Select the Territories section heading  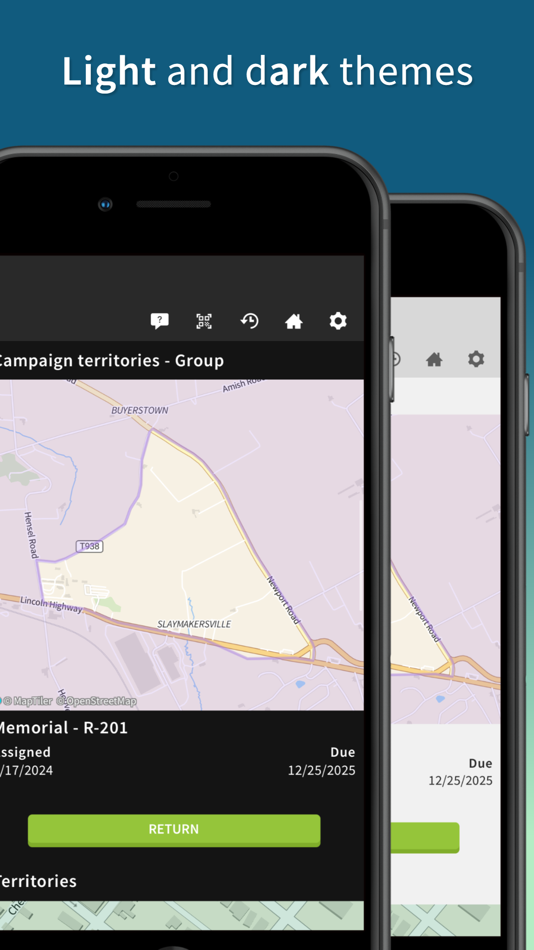[38, 881]
